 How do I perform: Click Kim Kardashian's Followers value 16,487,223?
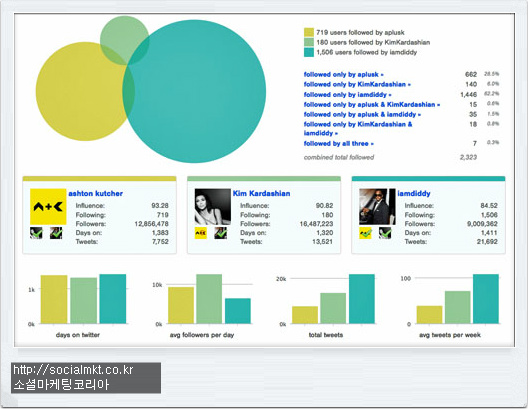coord(316,224)
